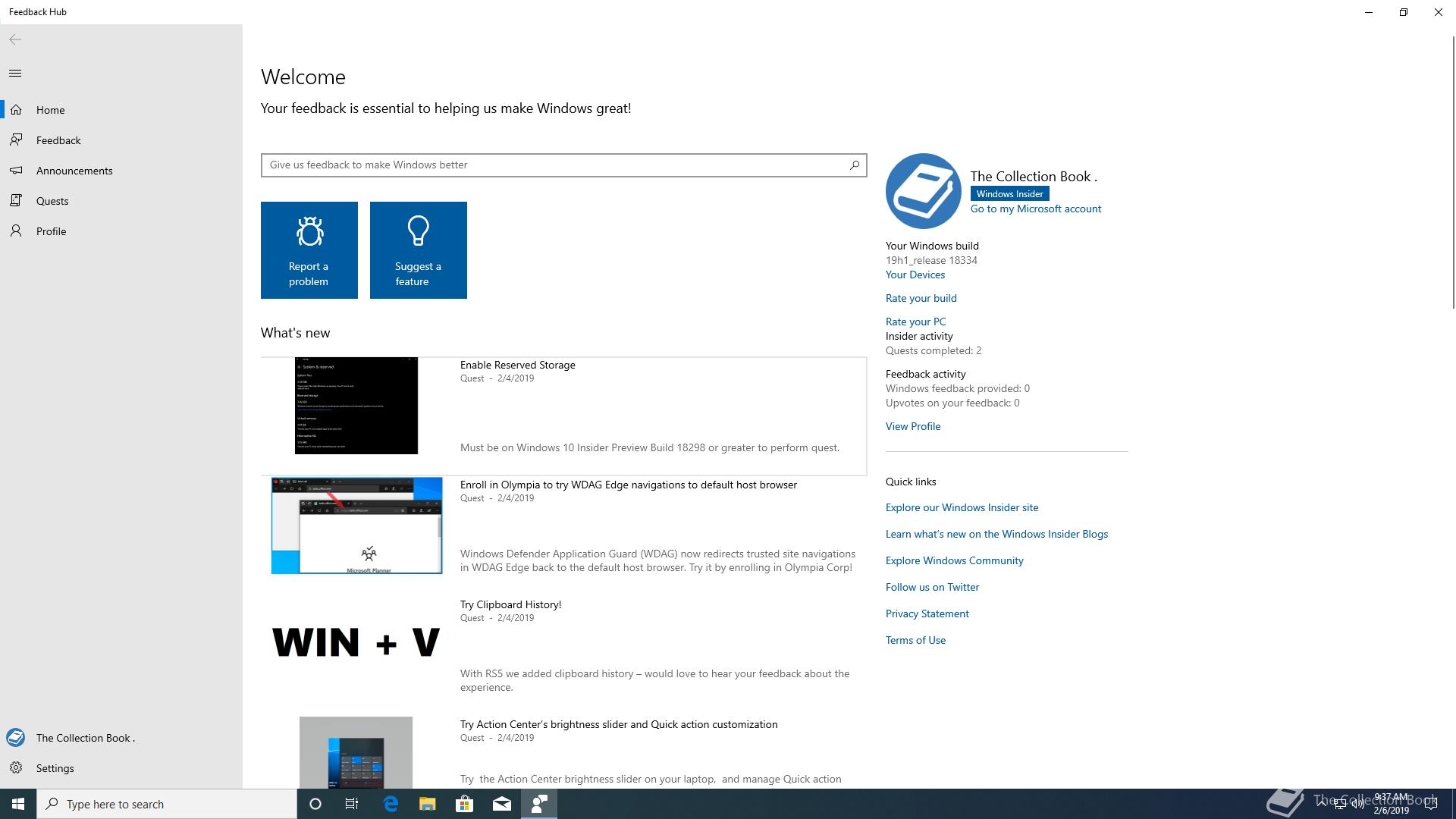Image resolution: width=1456 pixels, height=819 pixels.
Task: Click the Settings gear icon in the sidebar
Action: tap(16, 768)
